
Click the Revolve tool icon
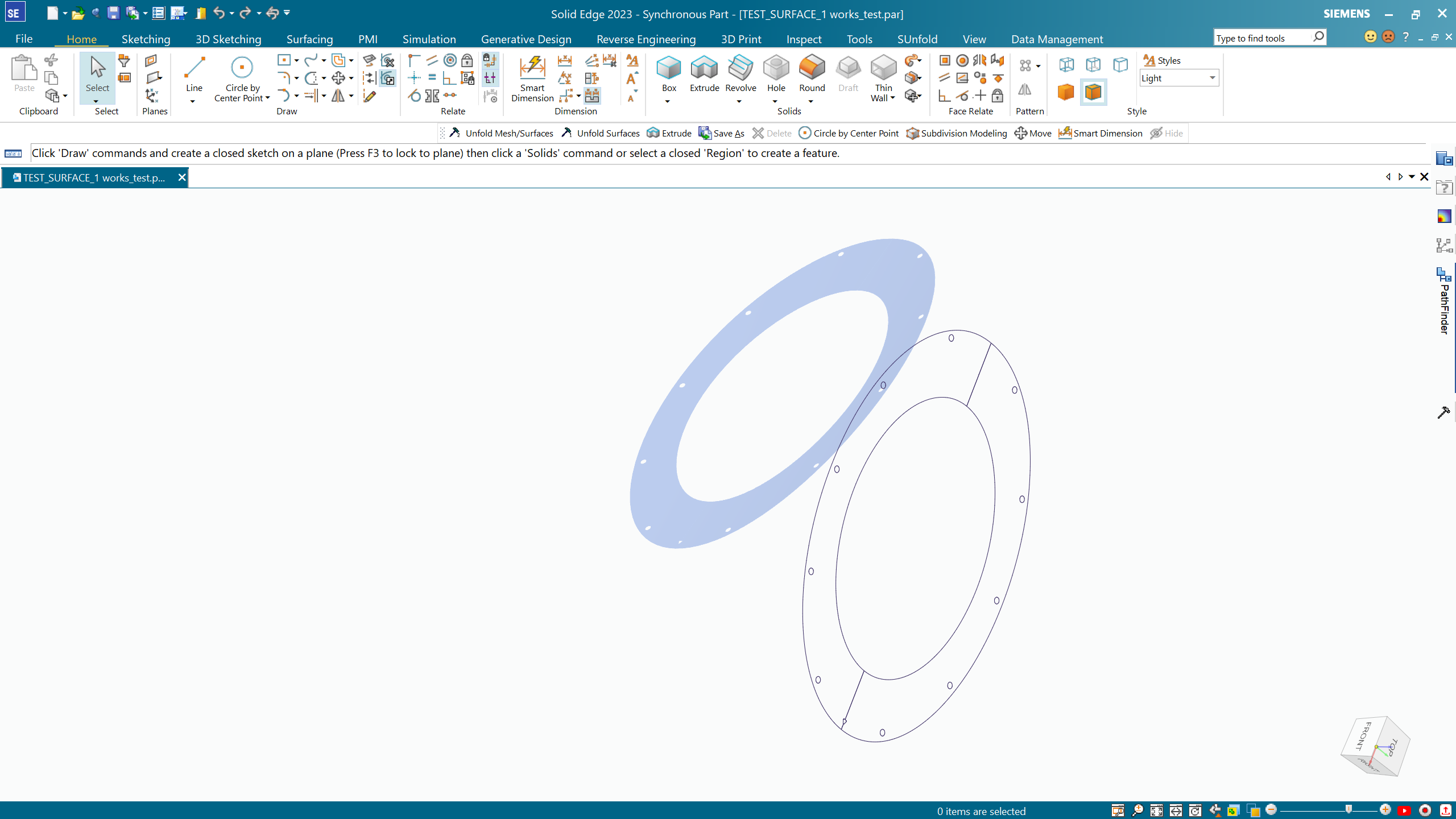[x=741, y=68]
